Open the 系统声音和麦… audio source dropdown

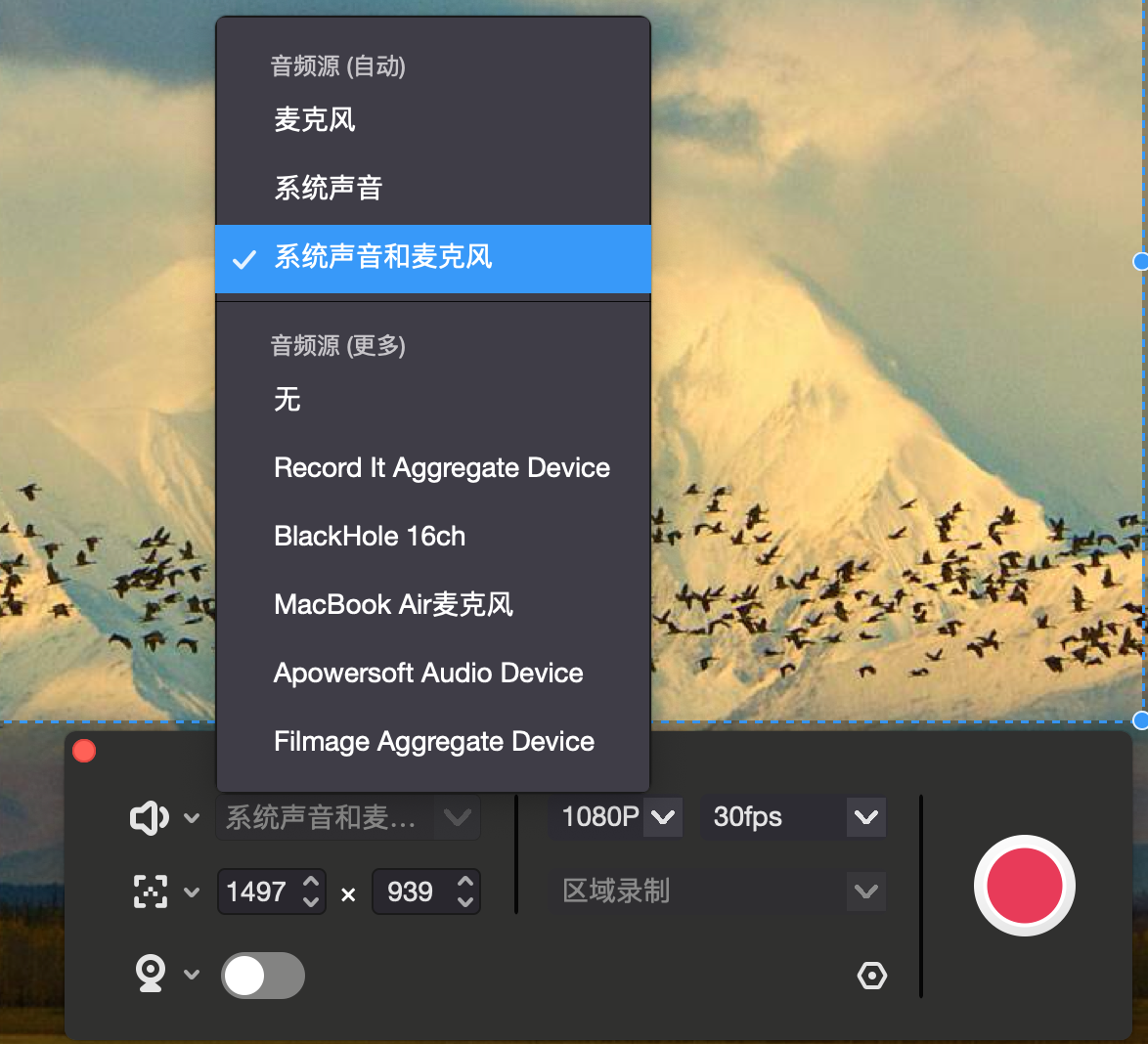(348, 817)
